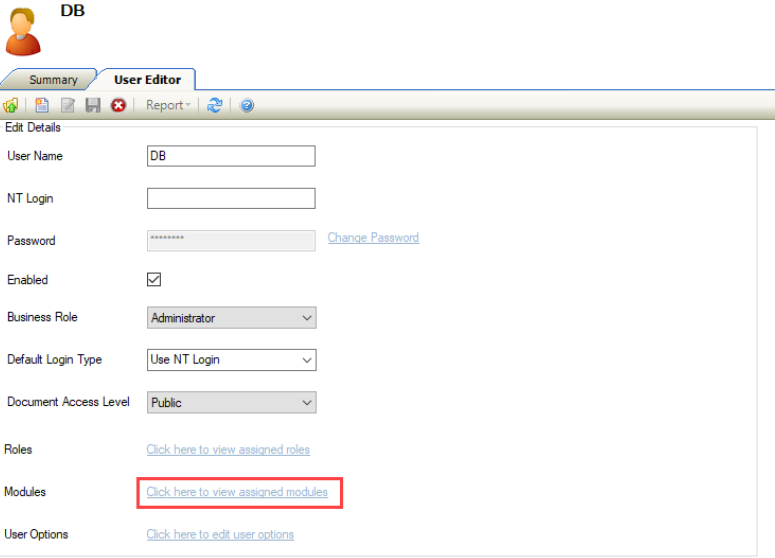
Task: Click the DB user avatar image
Action: (x=24, y=30)
